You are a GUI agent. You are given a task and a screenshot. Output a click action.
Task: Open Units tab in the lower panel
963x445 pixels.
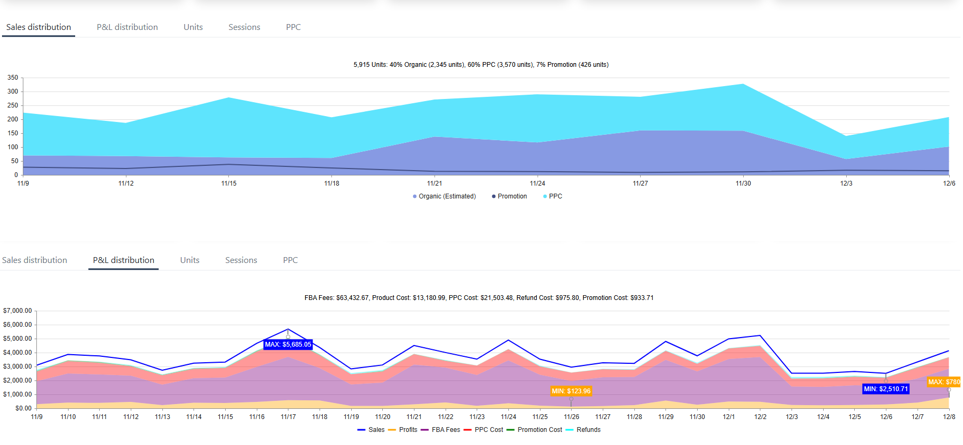[190, 260]
